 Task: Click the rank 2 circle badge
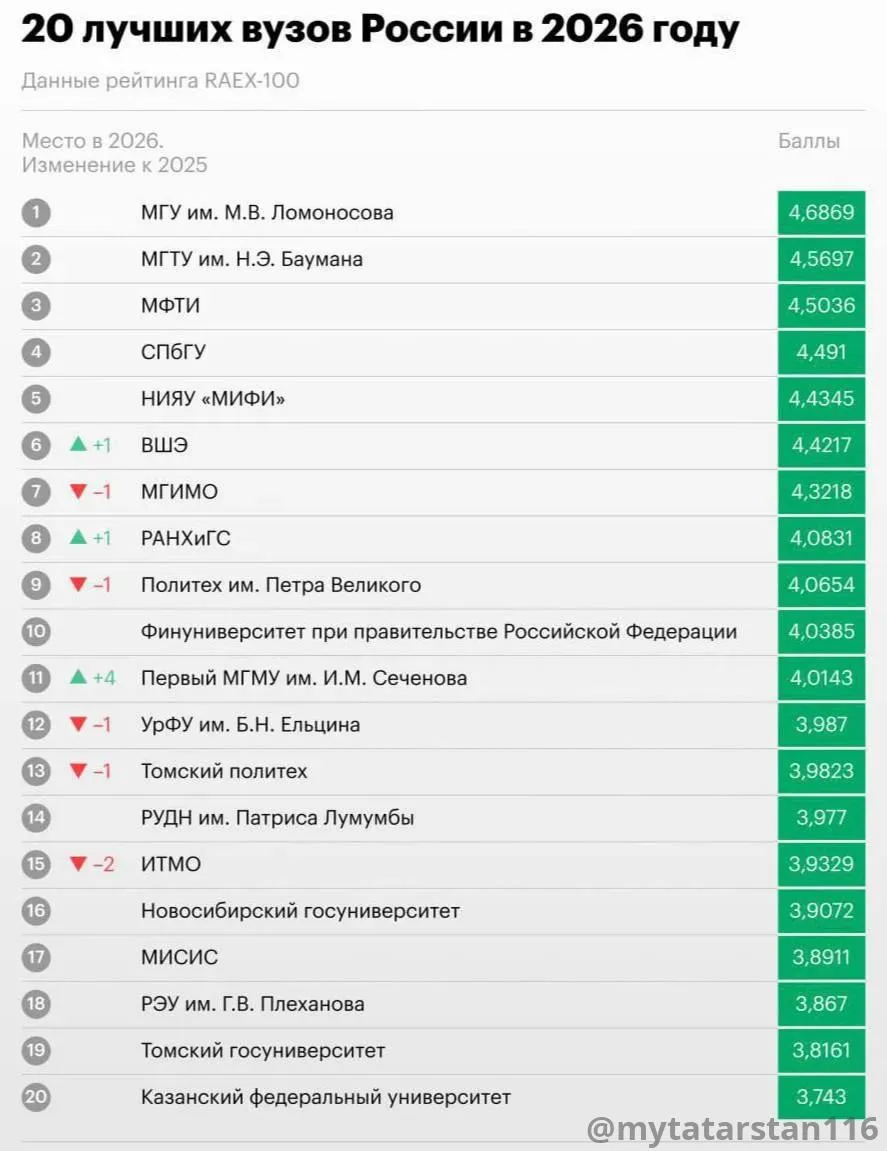(36, 259)
